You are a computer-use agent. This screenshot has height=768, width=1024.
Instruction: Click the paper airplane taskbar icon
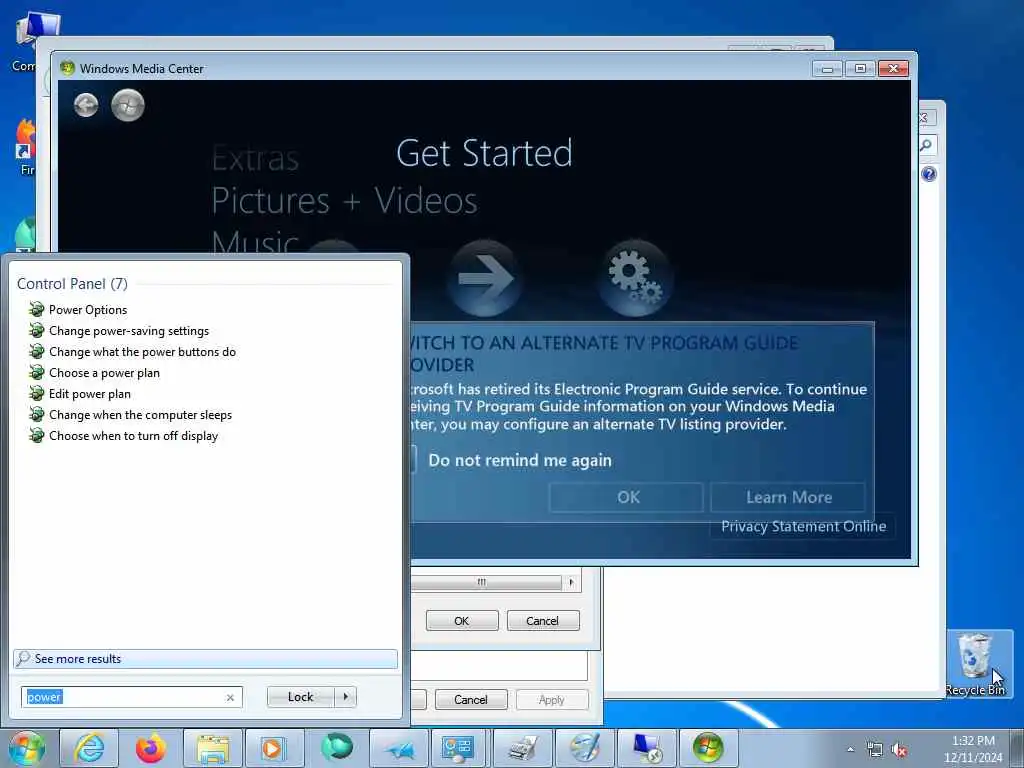coord(398,748)
